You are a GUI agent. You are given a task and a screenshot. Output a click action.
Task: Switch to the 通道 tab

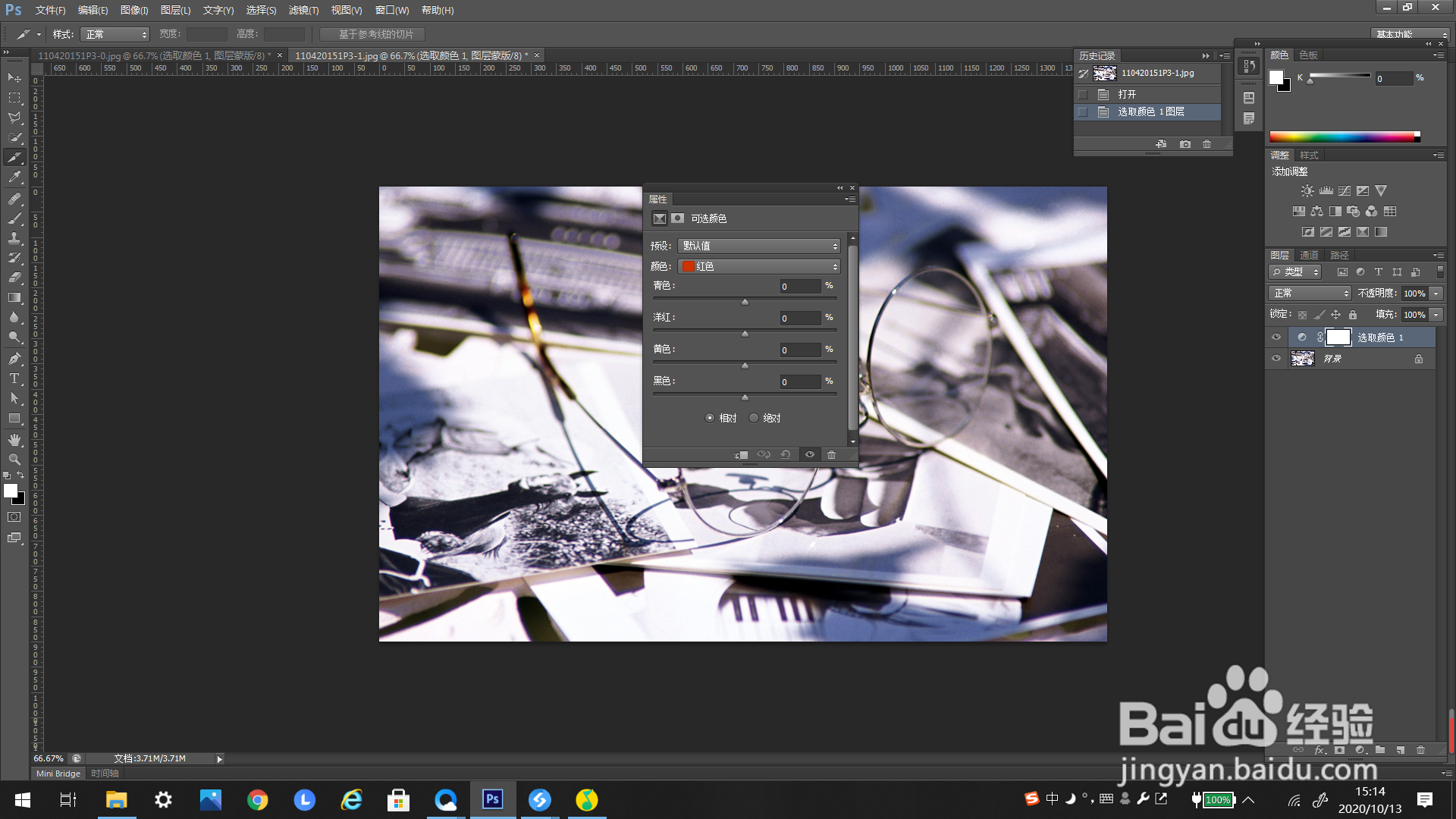coord(1309,255)
